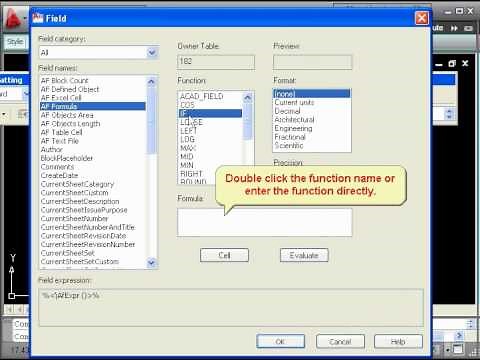Select MAX function in list
The height and width of the screenshot is (360, 480).
[188, 148]
